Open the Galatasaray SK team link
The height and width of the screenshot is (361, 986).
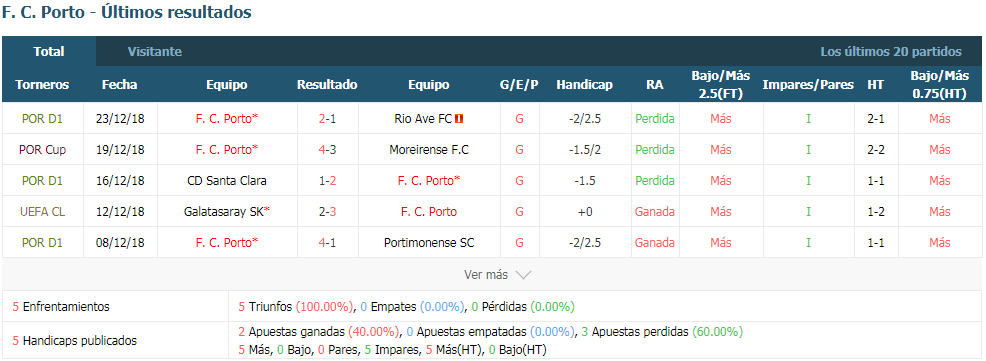pyautogui.click(x=226, y=211)
